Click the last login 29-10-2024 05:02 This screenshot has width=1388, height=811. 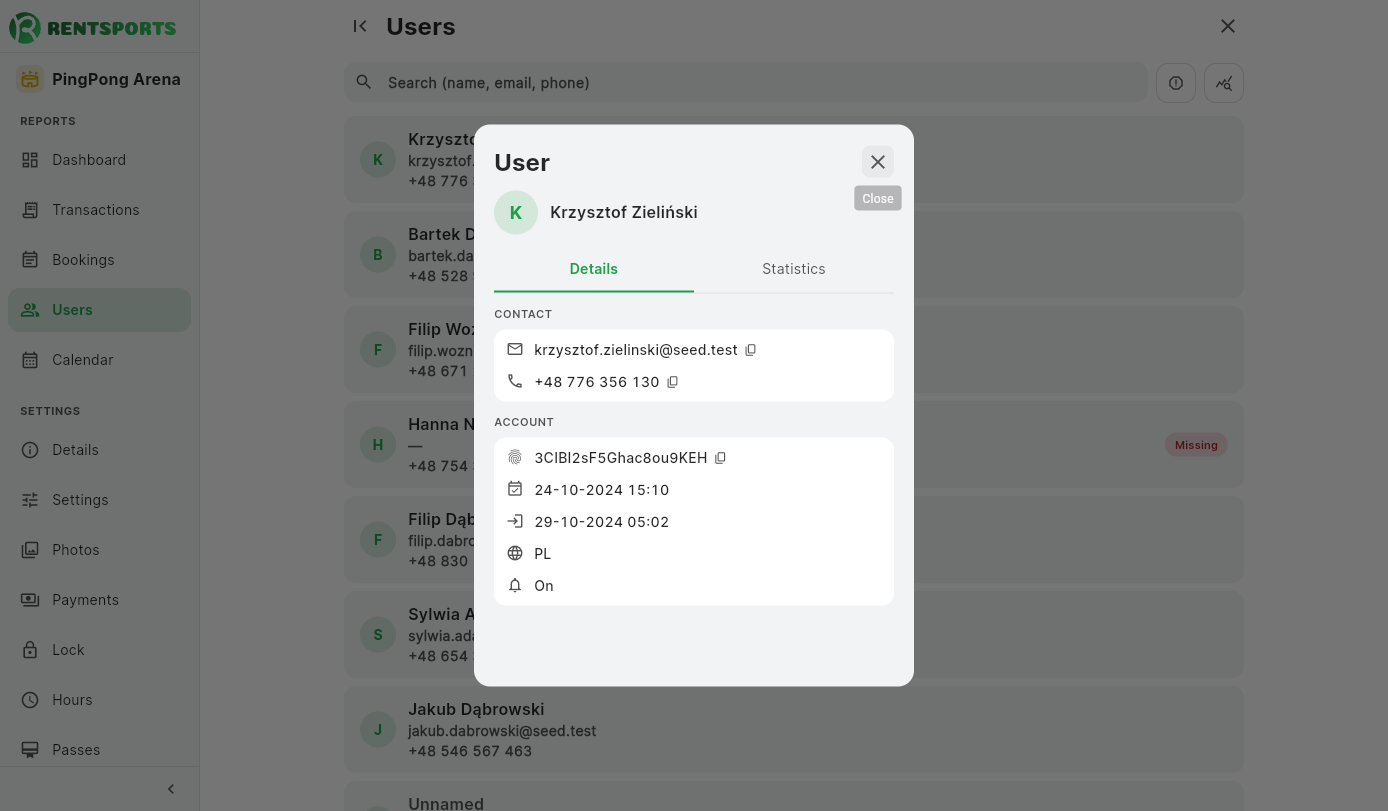tap(602, 522)
